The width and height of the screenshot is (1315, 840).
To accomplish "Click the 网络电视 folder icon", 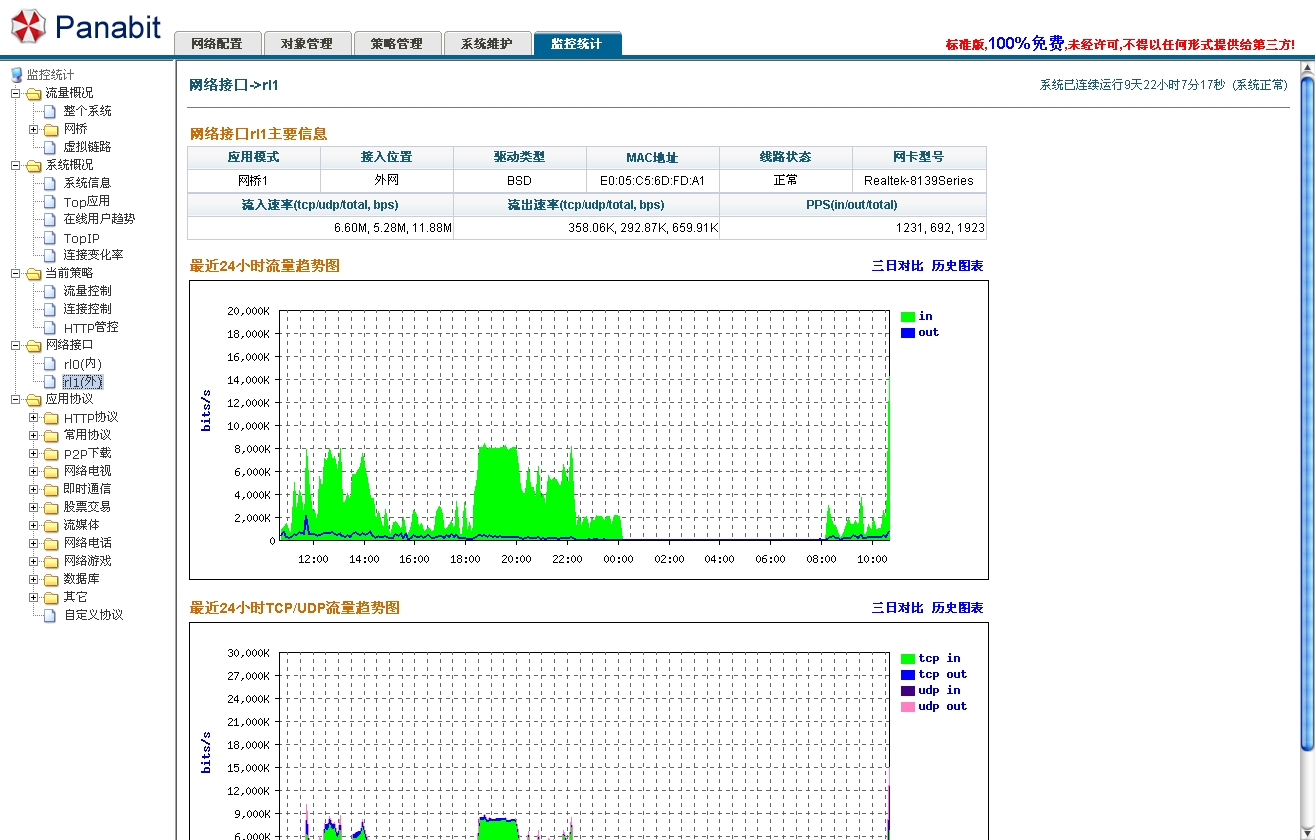I will [51, 471].
